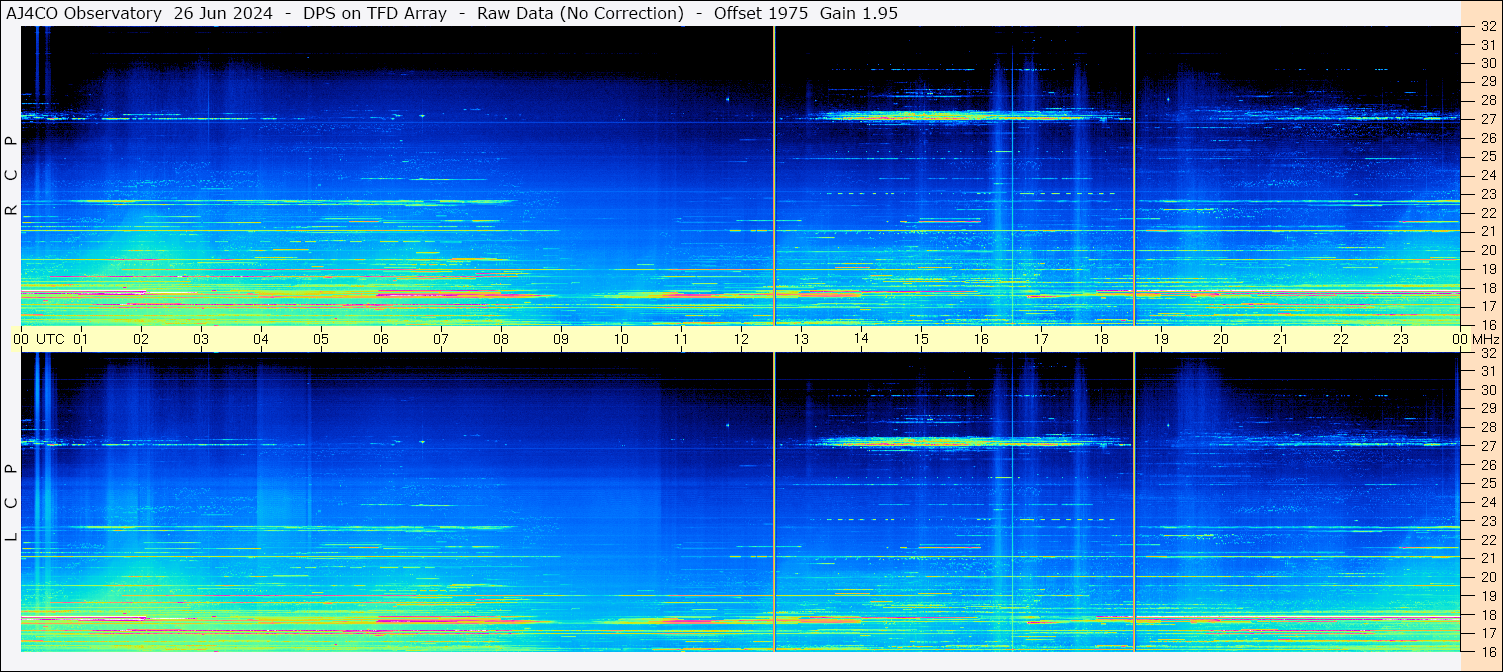This screenshot has height=672, width=1503.
Task: Click the 32 MHz tick of LCP panel
Action: (x=1488, y=353)
